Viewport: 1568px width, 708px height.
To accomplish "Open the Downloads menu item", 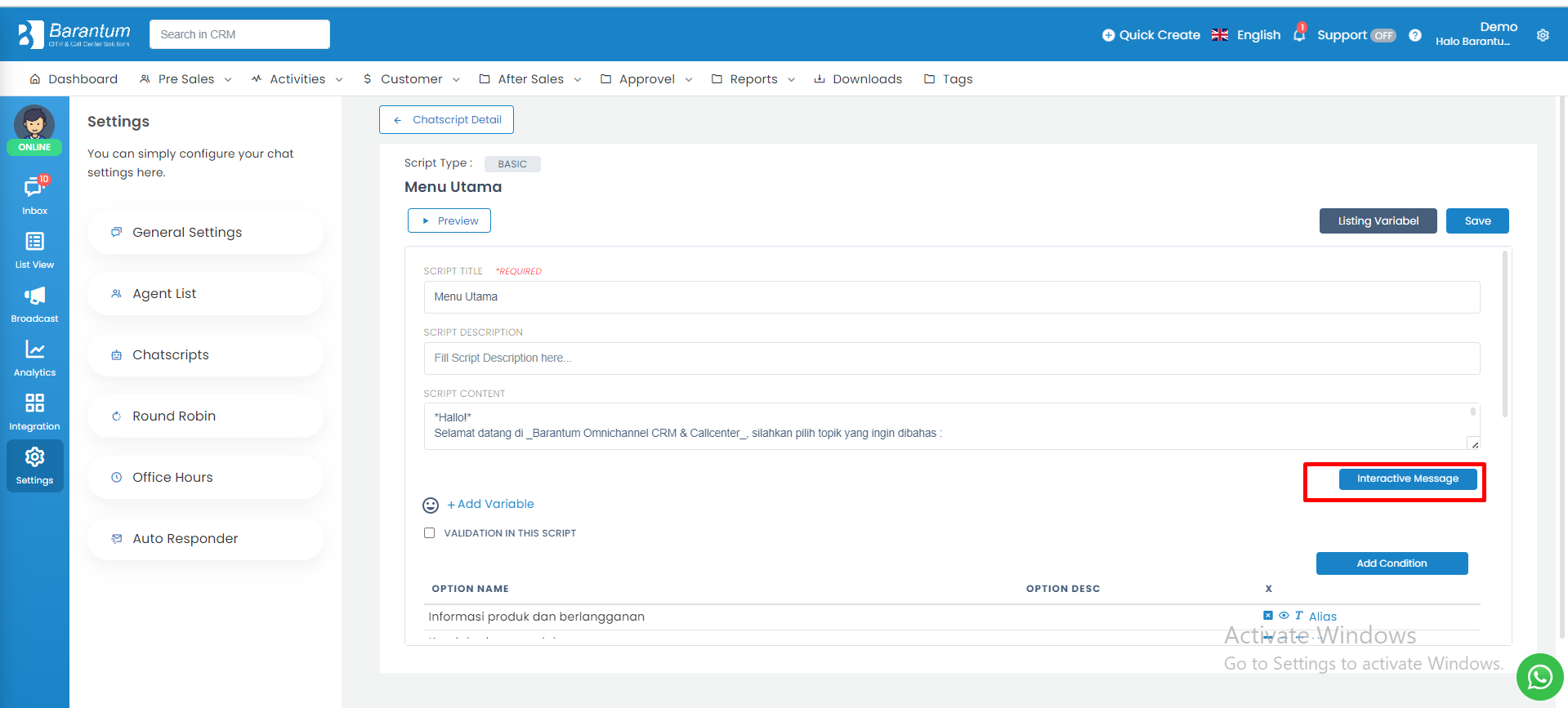I will (858, 79).
